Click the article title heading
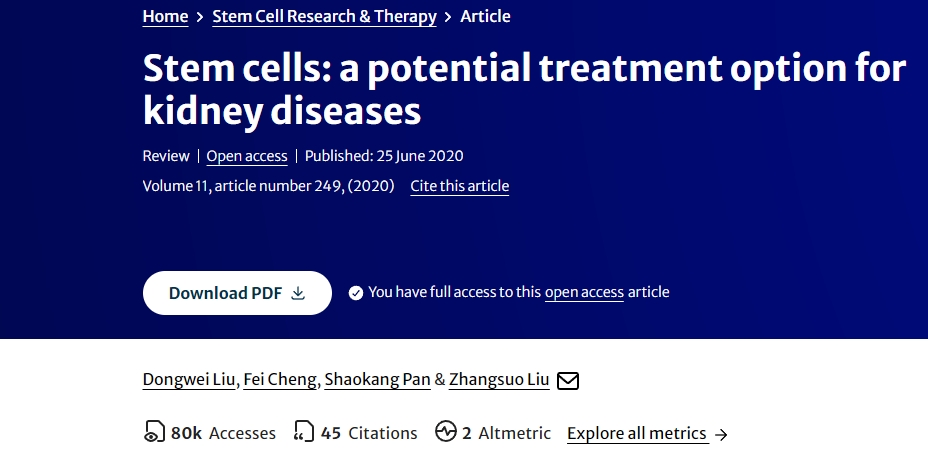Image resolution: width=928 pixels, height=463 pixels. pyautogui.click(x=524, y=89)
